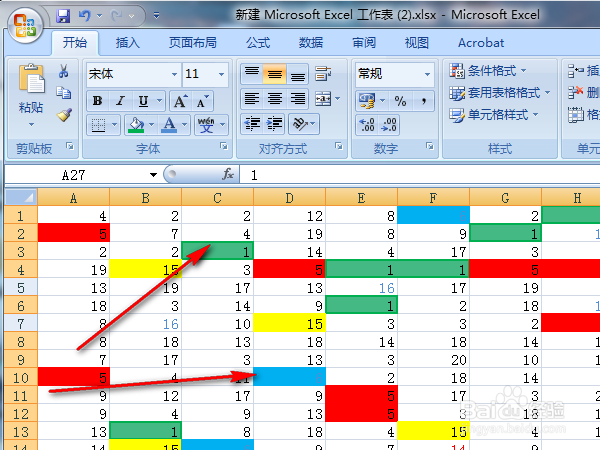Open 对齐方式 dialog launcher
Viewport: 600px width, 450px height.
[x=339, y=146]
